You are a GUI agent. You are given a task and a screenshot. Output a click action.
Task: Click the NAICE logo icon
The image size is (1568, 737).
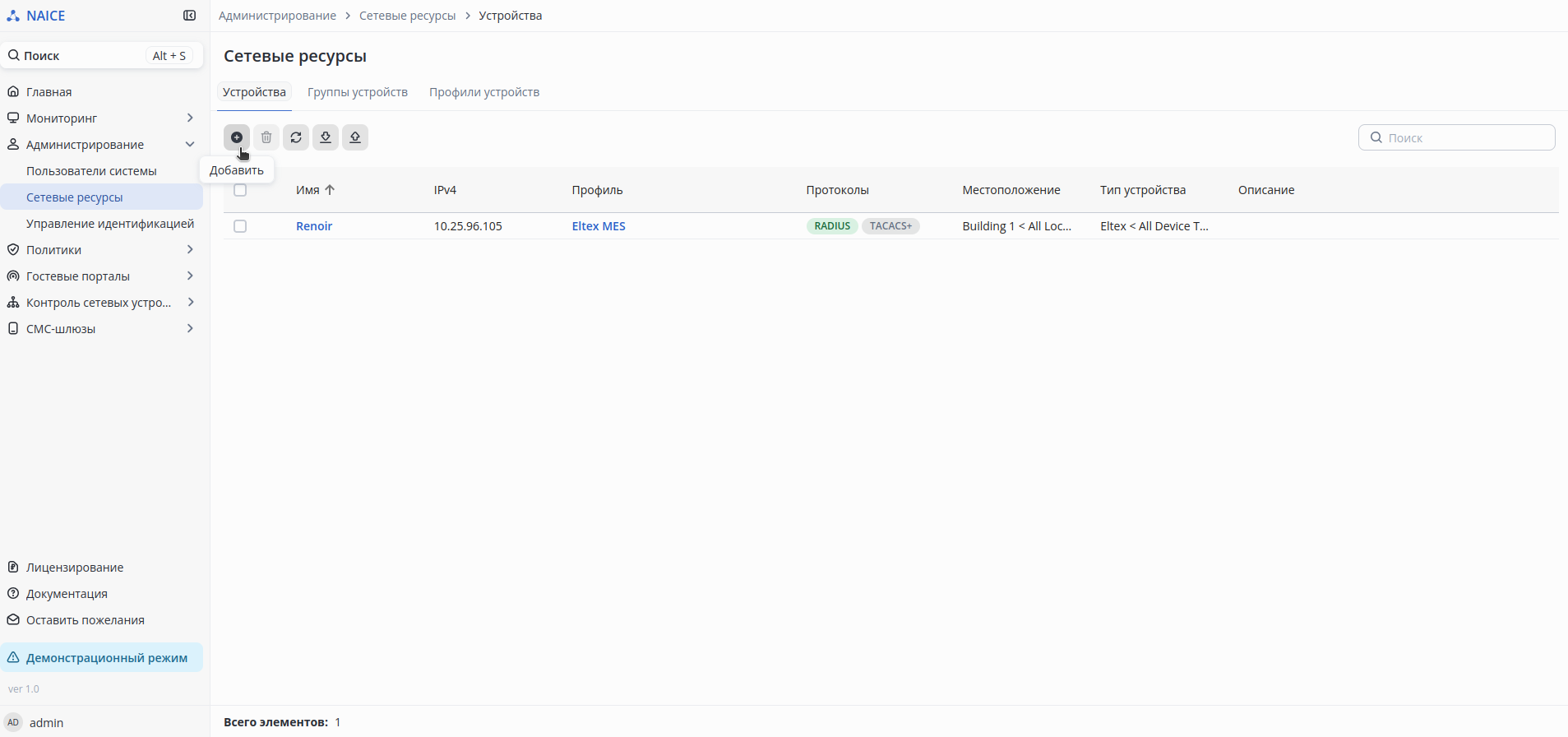tap(13, 16)
